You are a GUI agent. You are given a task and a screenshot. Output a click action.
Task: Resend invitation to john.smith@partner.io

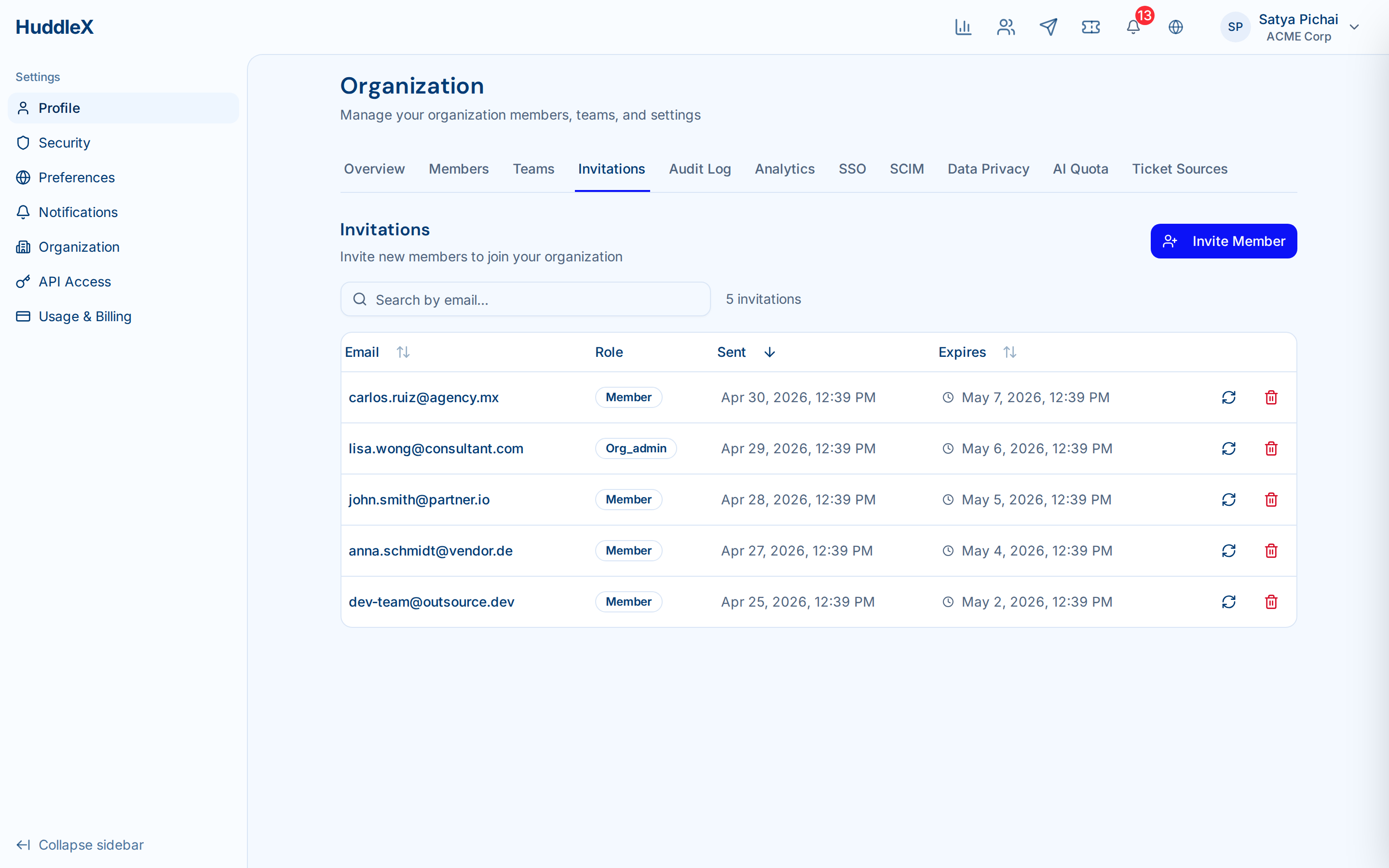click(x=1228, y=500)
